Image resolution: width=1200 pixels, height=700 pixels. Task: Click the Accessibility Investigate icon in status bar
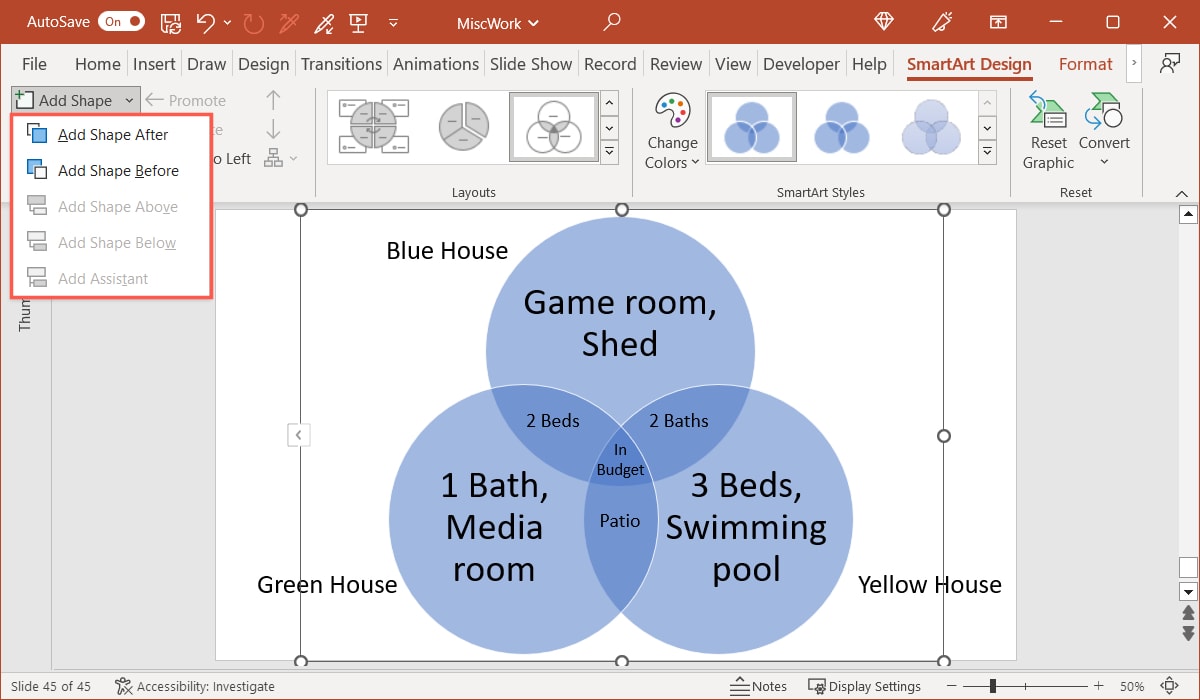125,687
